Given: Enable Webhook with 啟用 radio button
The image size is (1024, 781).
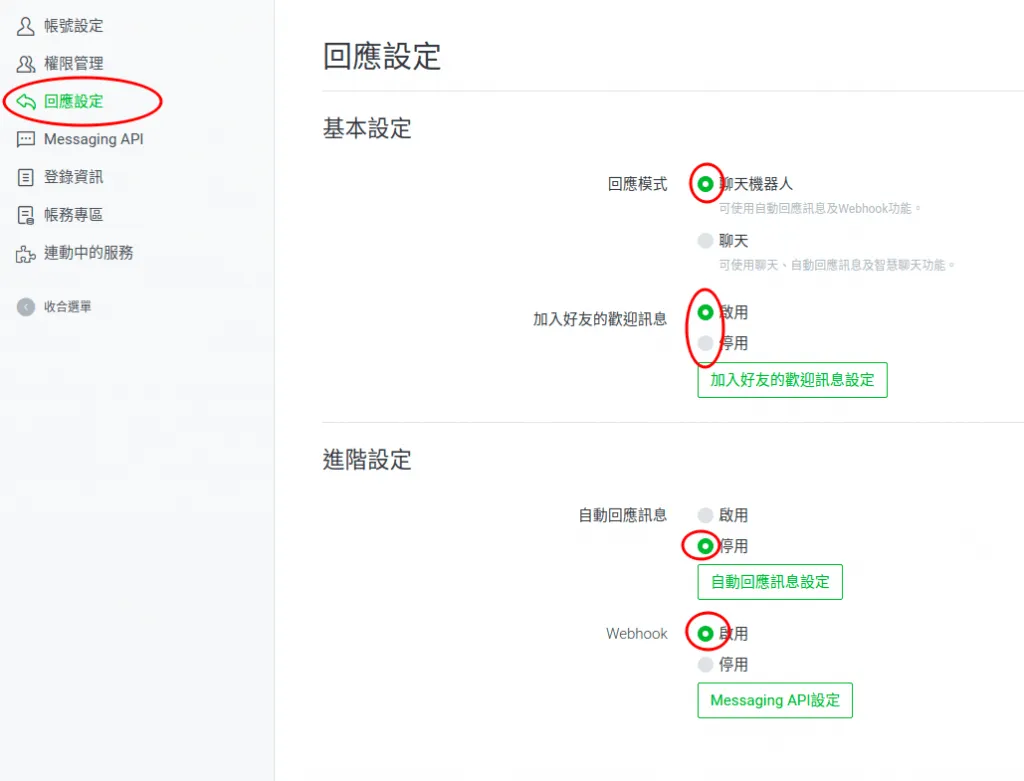Looking at the screenshot, I should point(706,634).
